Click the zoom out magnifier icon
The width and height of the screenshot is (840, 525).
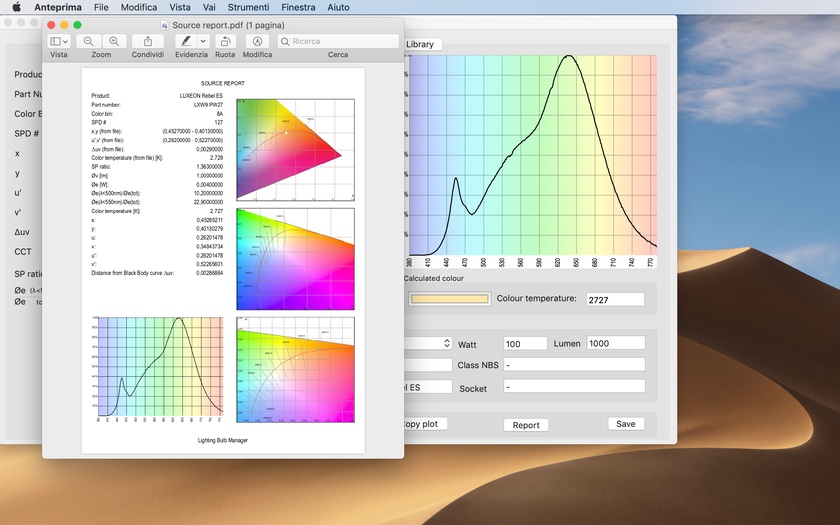tap(89, 41)
